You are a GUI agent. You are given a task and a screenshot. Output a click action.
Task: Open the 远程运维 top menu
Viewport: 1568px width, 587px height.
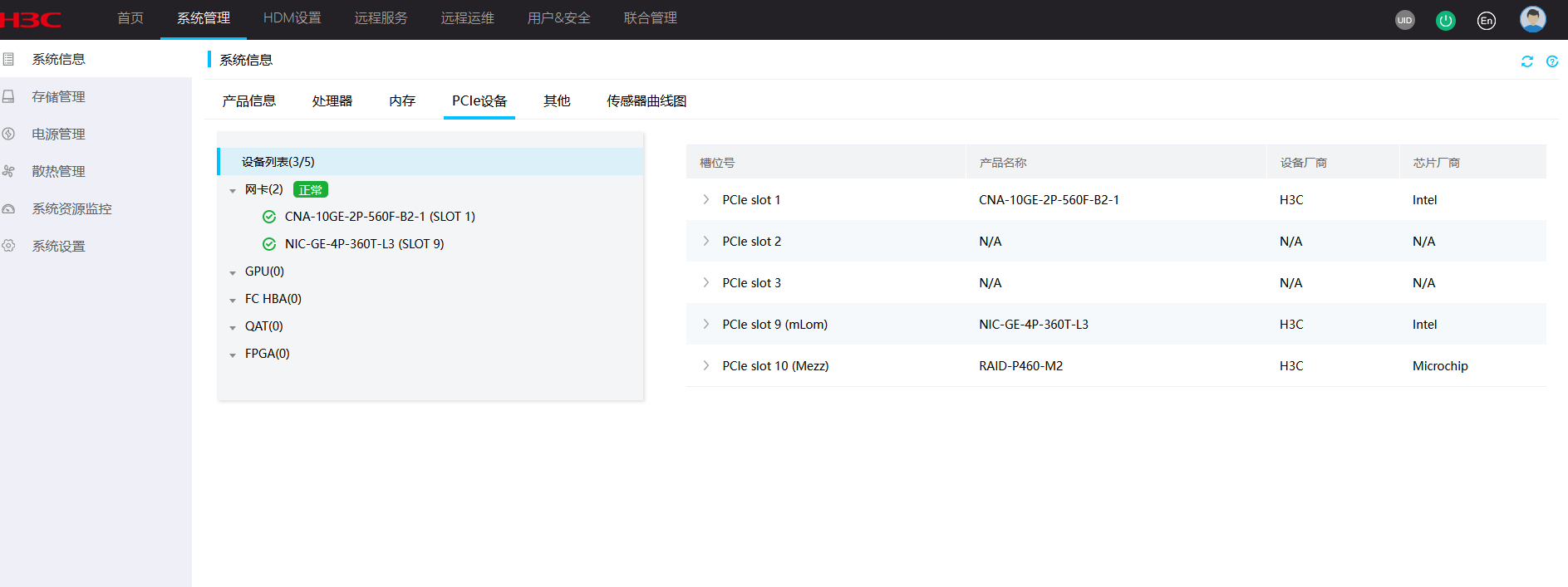pyautogui.click(x=467, y=18)
